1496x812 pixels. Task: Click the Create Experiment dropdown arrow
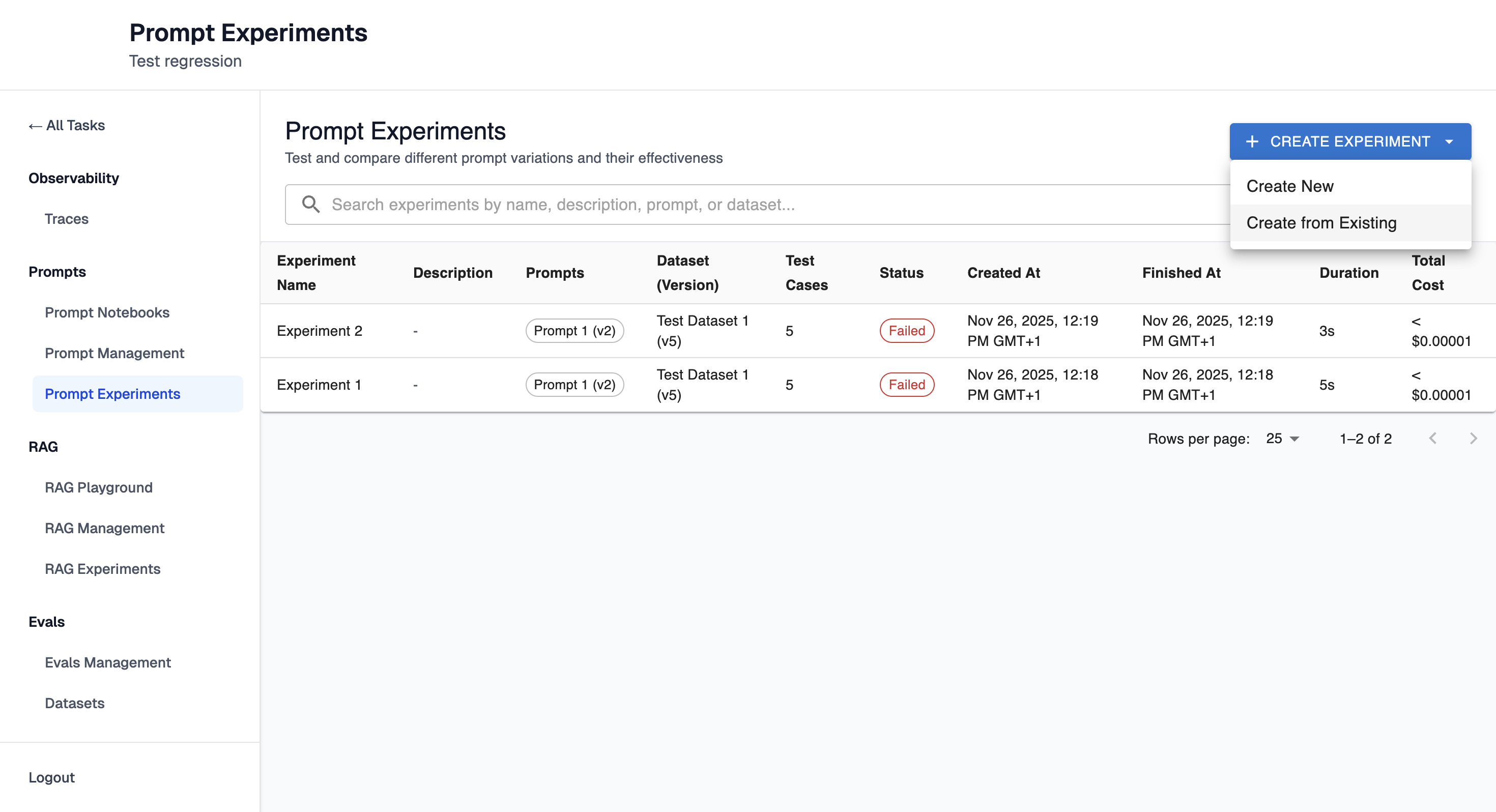1449,142
